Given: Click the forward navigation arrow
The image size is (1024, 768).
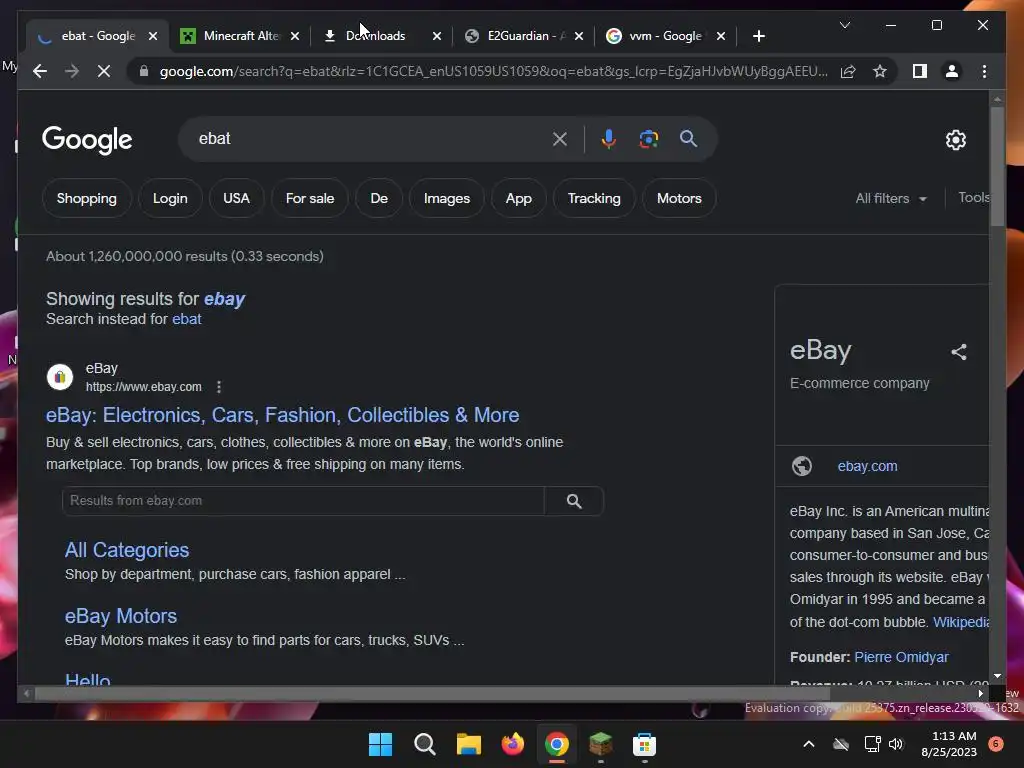Looking at the screenshot, I should point(72,71).
